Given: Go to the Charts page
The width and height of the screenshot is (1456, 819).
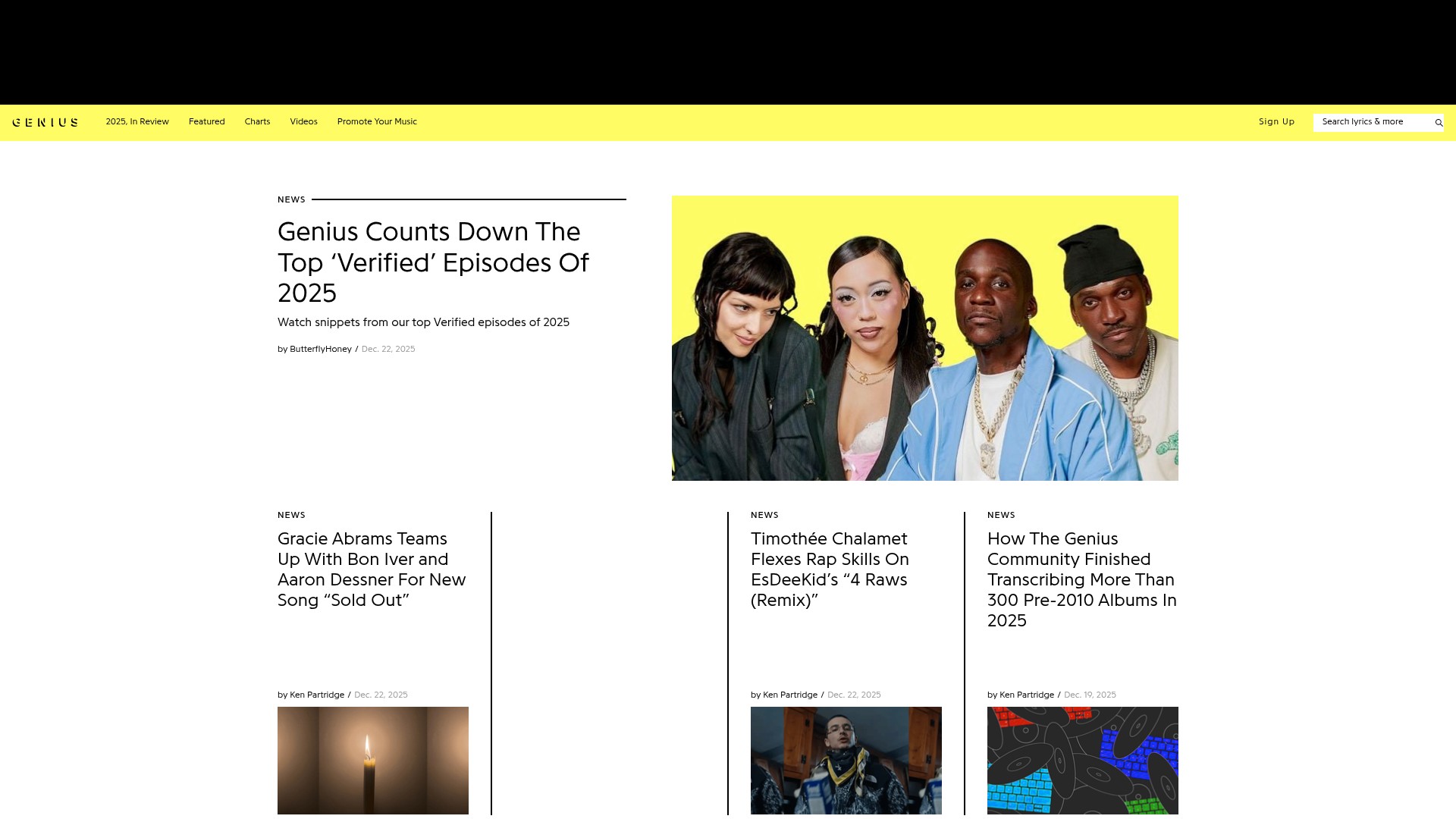Looking at the screenshot, I should (257, 122).
